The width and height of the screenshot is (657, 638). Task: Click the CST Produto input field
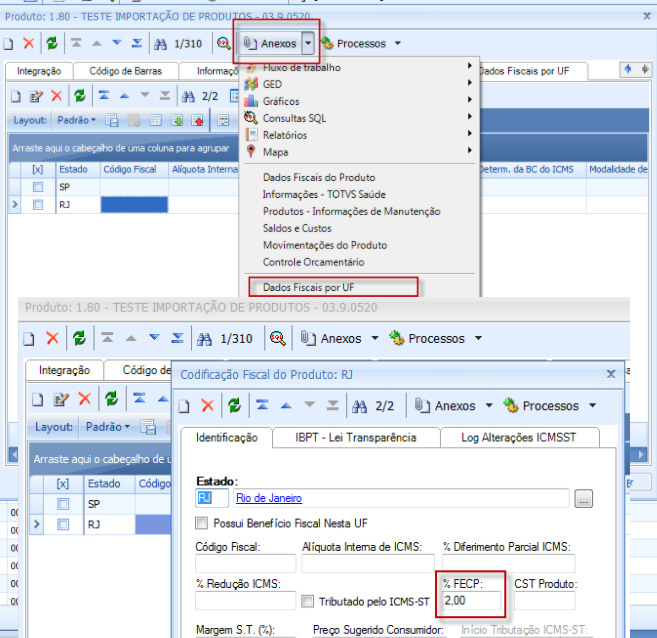[544, 601]
